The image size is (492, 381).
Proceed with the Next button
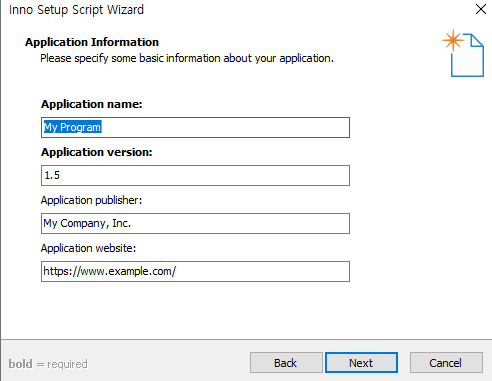point(361,363)
